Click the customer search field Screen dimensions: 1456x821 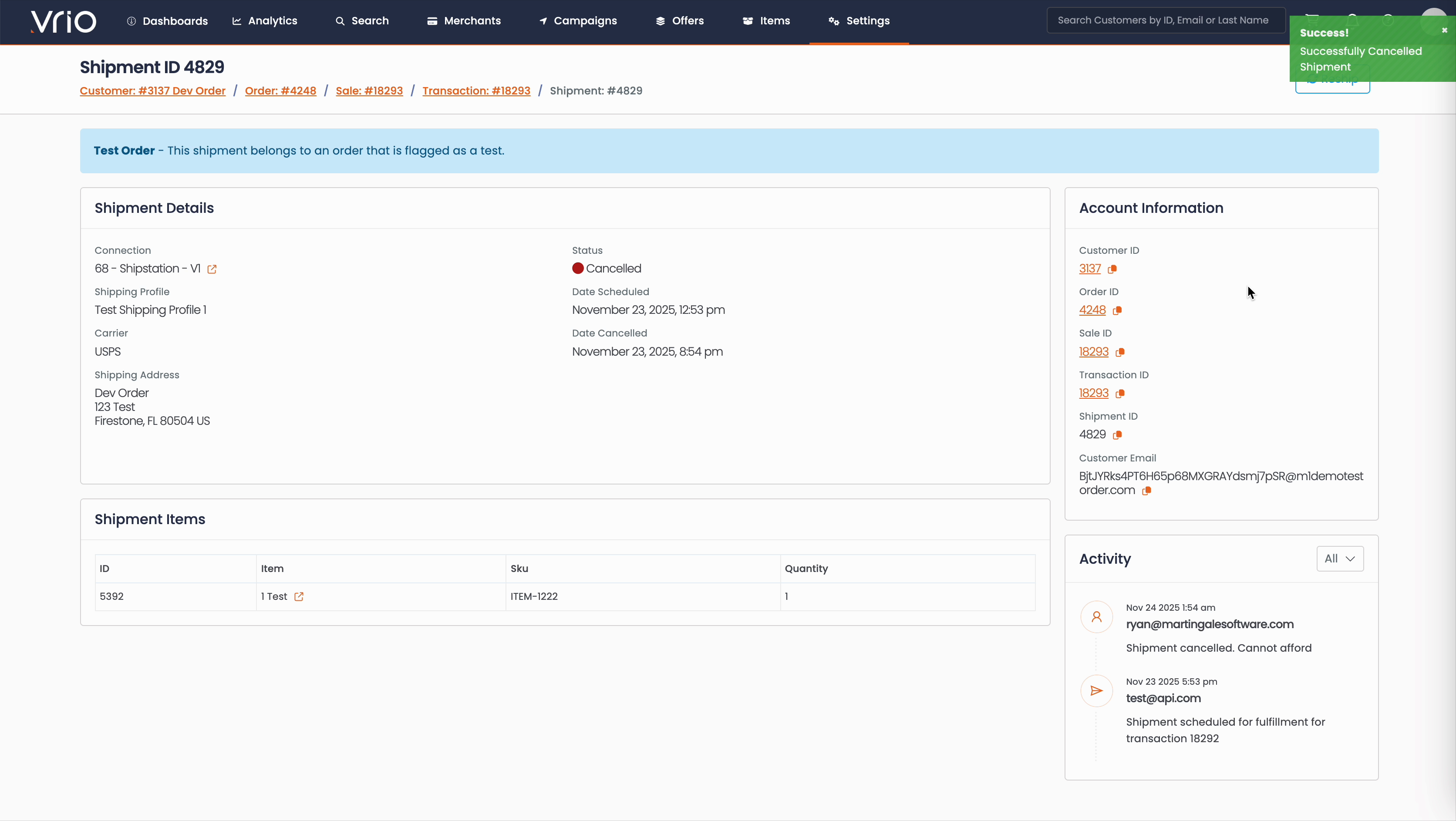[x=1166, y=20]
